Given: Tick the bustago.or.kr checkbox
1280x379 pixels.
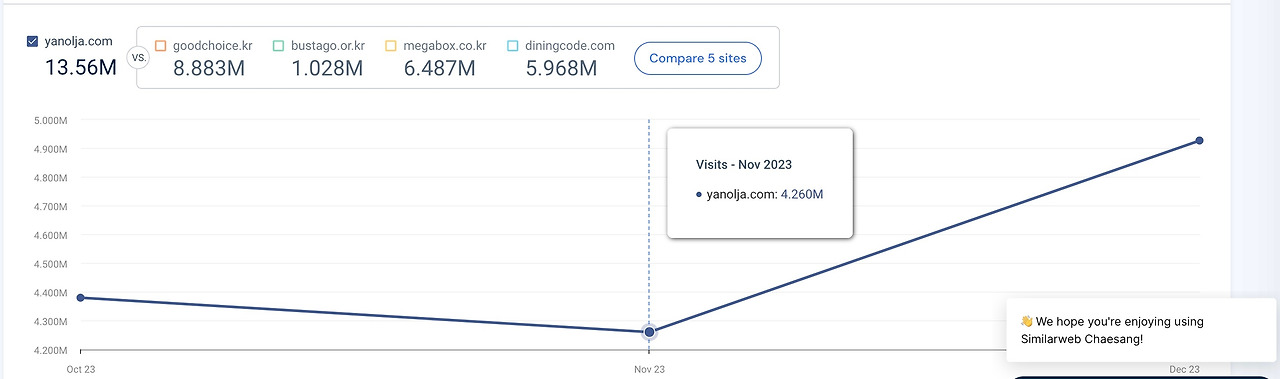Looking at the screenshot, I should click(279, 46).
